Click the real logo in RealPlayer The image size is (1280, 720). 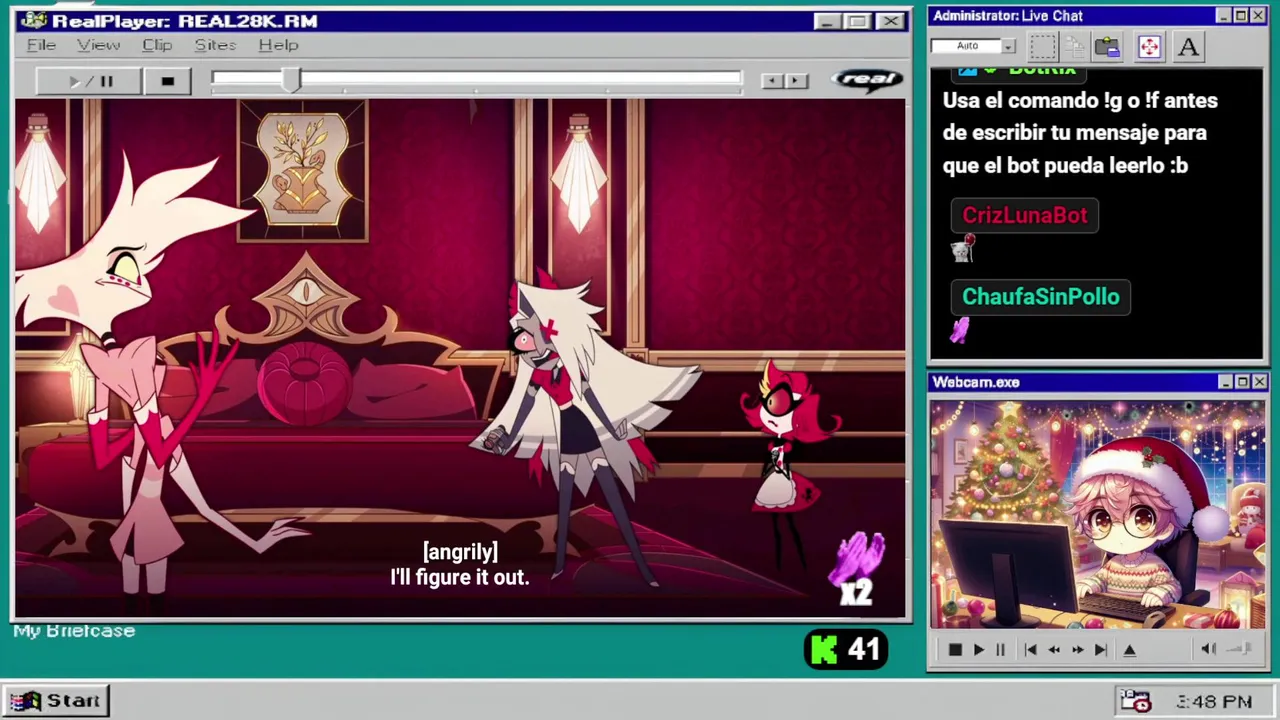[867, 80]
